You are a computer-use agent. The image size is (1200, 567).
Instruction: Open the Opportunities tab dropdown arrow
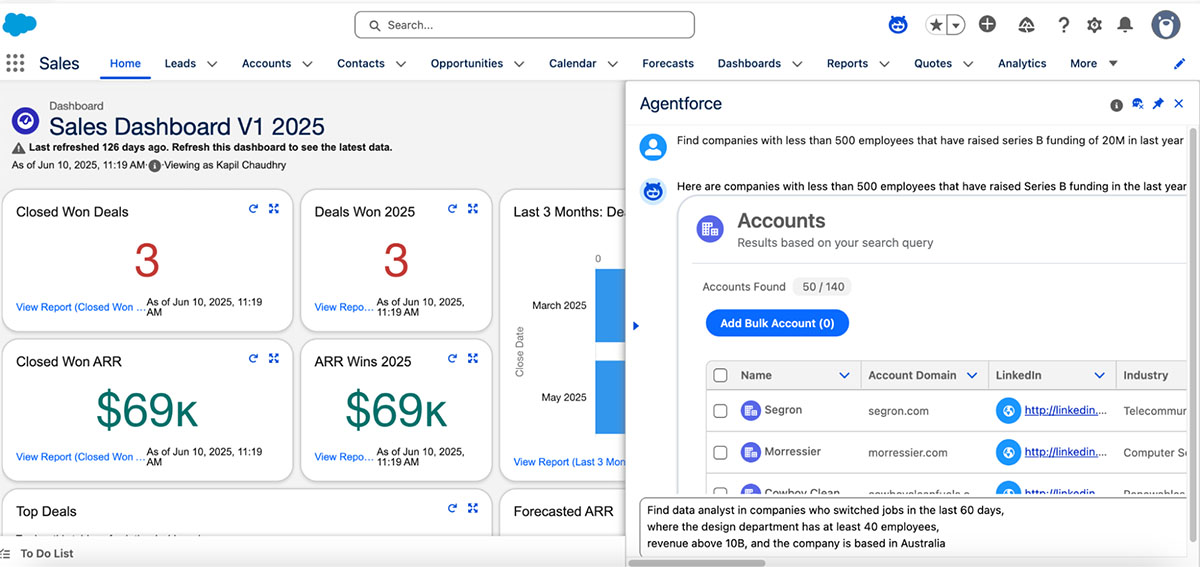point(519,64)
